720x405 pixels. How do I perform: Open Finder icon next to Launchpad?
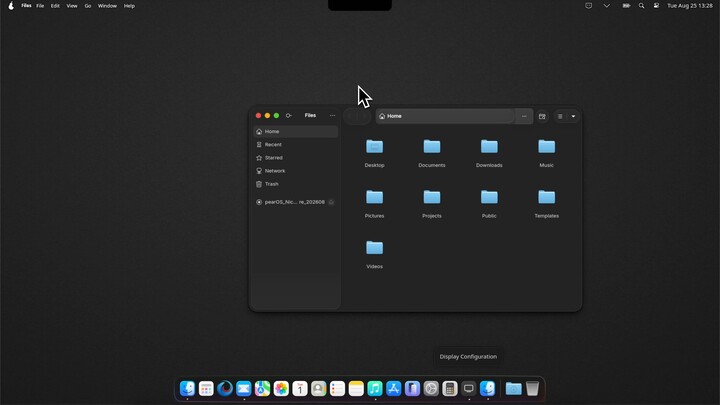[x=187, y=388]
